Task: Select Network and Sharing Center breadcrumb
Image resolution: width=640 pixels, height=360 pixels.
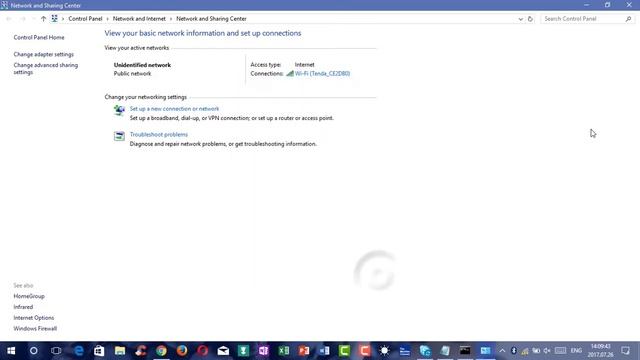Action: click(211, 19)
